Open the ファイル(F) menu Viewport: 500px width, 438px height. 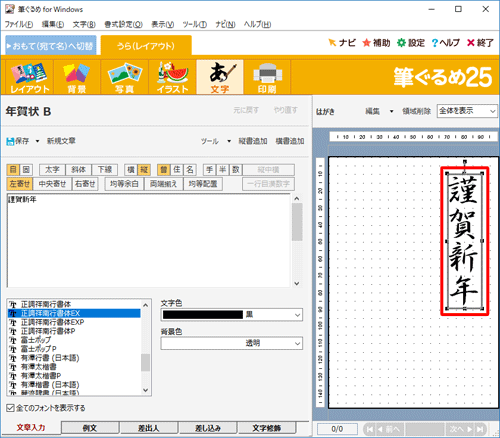(19, 24)
